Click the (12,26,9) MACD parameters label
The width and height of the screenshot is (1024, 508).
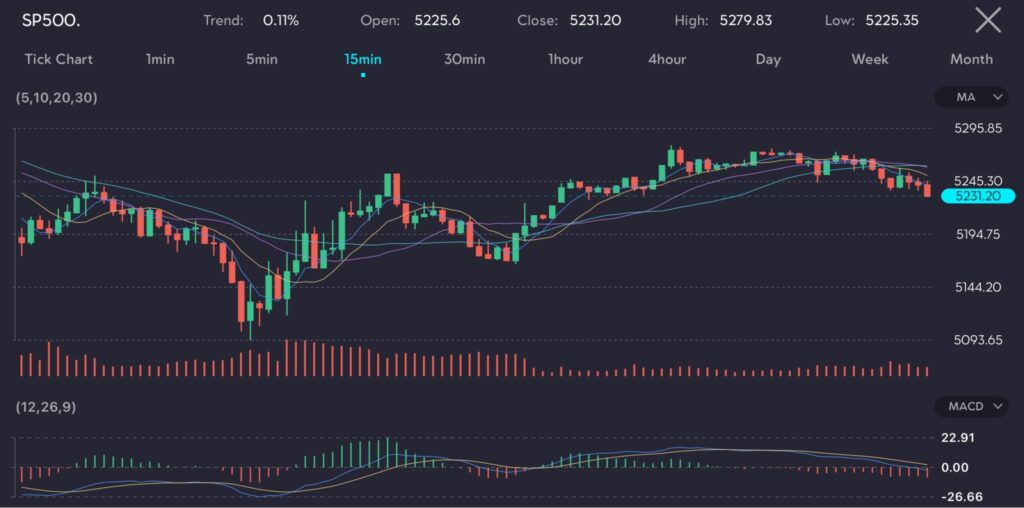coord(44,407)
